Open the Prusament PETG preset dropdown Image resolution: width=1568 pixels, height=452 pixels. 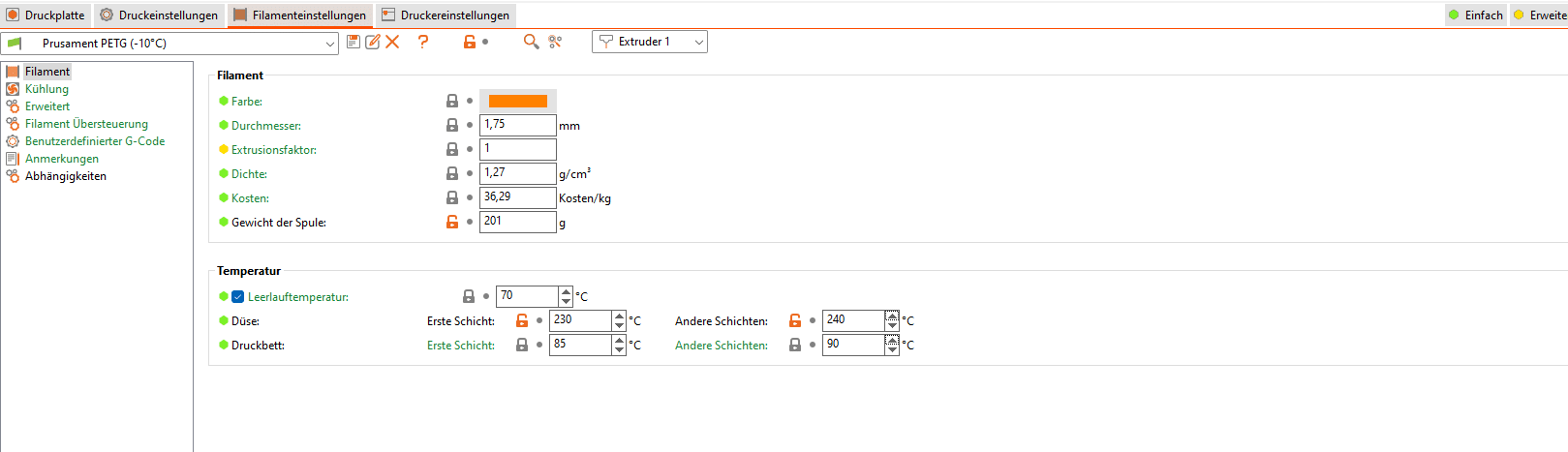coord(170,43)
